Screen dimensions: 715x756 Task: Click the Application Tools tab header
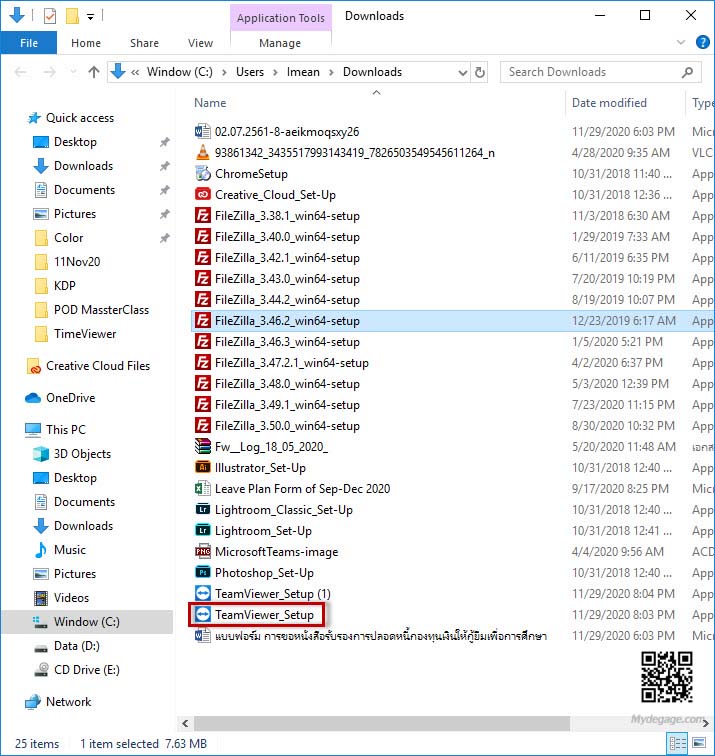coord(281,18)
